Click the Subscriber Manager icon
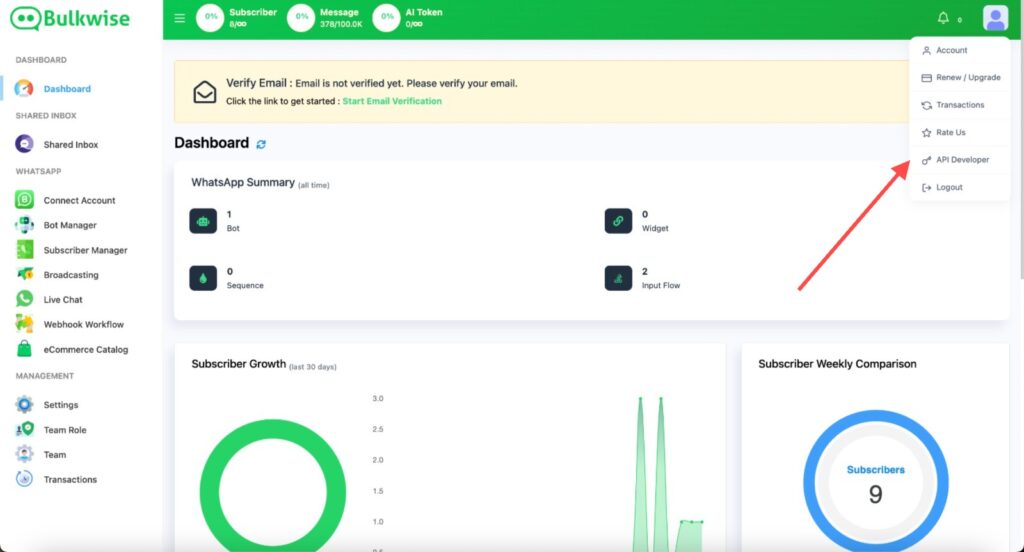This screenshot has height=552, width=1024. pos(24,250)
